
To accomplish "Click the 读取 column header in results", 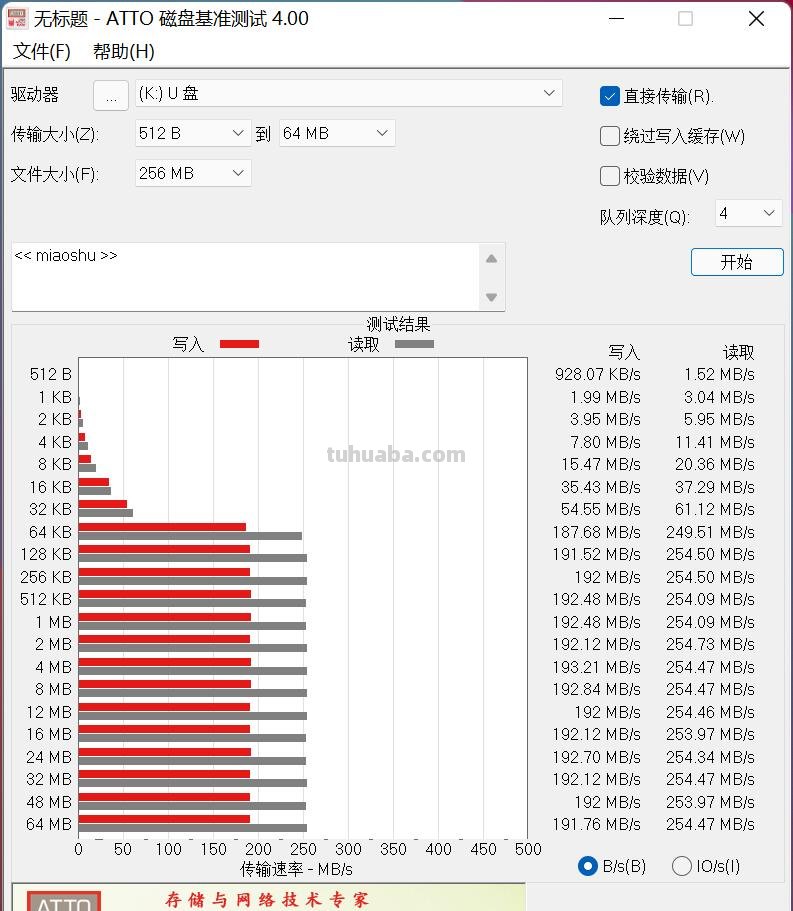I will point(738,352).
